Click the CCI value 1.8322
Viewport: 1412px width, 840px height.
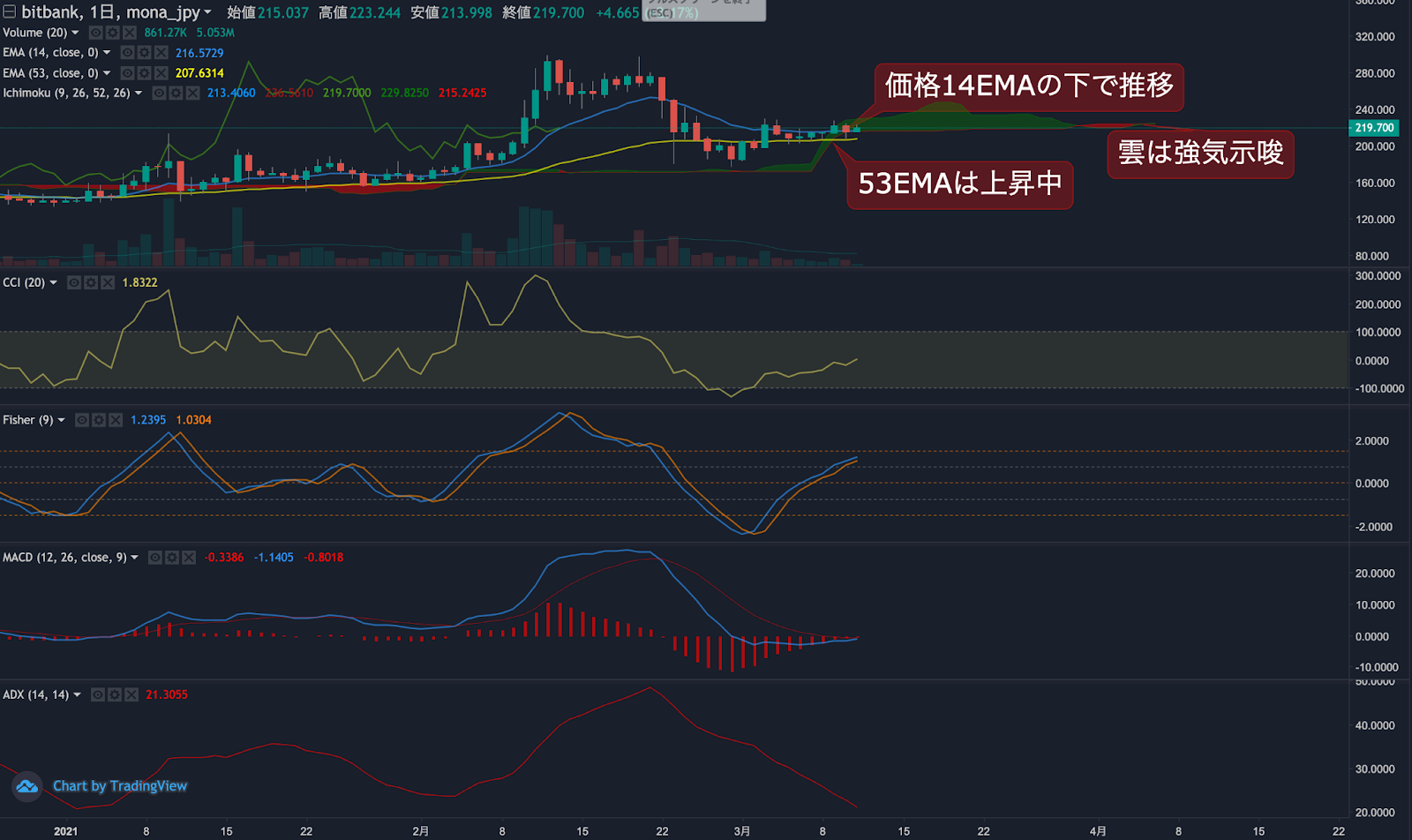[x=139, y=282]
